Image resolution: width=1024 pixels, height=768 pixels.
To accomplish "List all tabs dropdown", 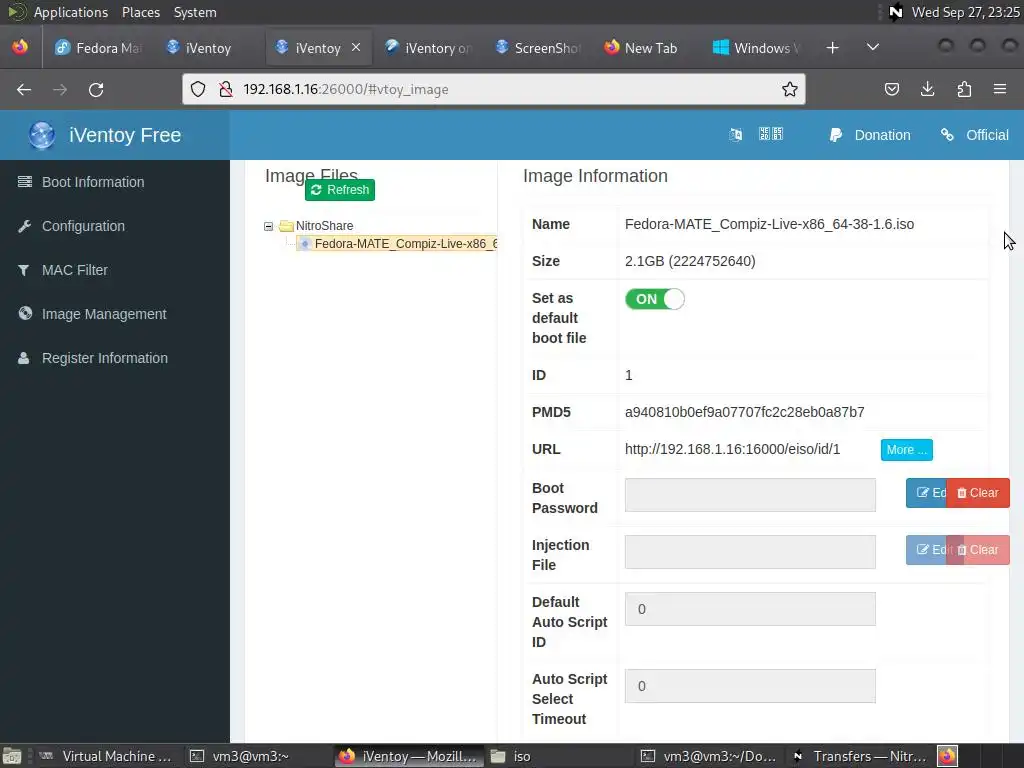I will point(872,48).
